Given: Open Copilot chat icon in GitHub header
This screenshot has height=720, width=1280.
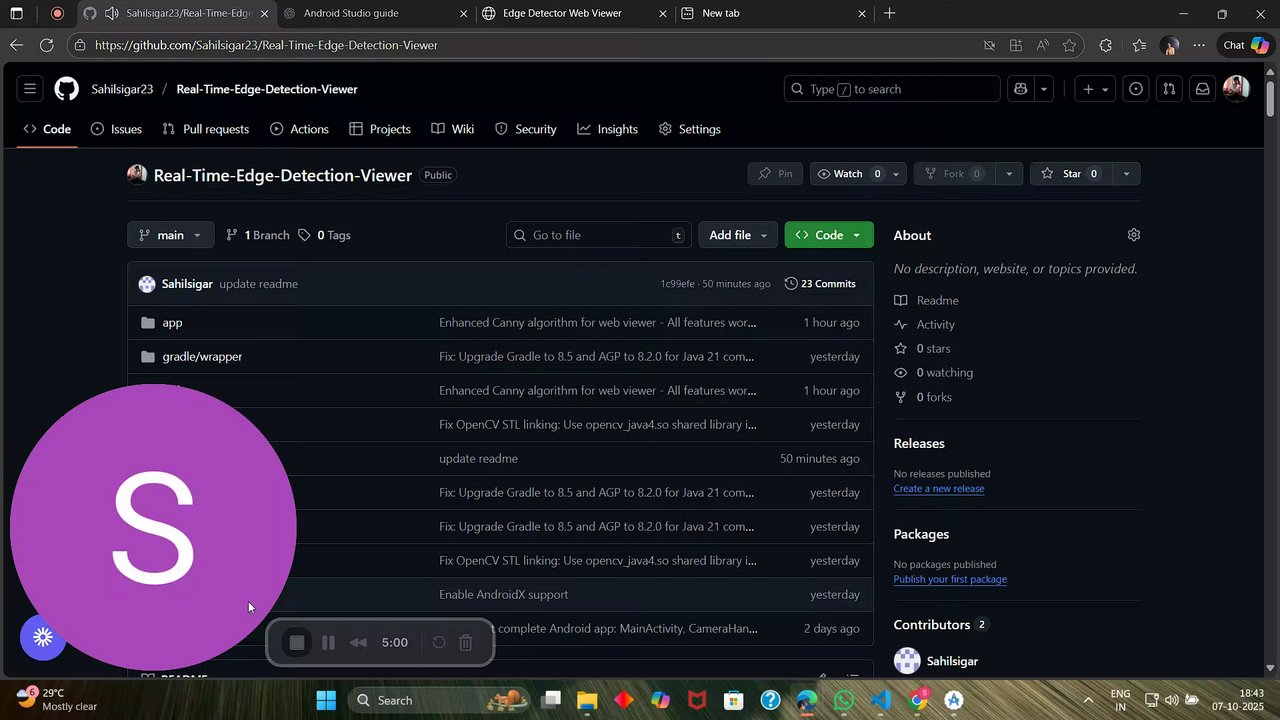Looking at the screenshot, I should pyautogui.click(x=1020, y=89).
